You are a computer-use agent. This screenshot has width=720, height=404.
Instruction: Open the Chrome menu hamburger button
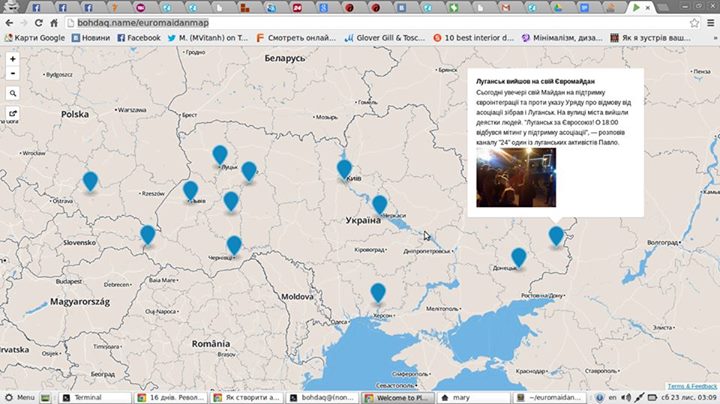pos(709,22)
